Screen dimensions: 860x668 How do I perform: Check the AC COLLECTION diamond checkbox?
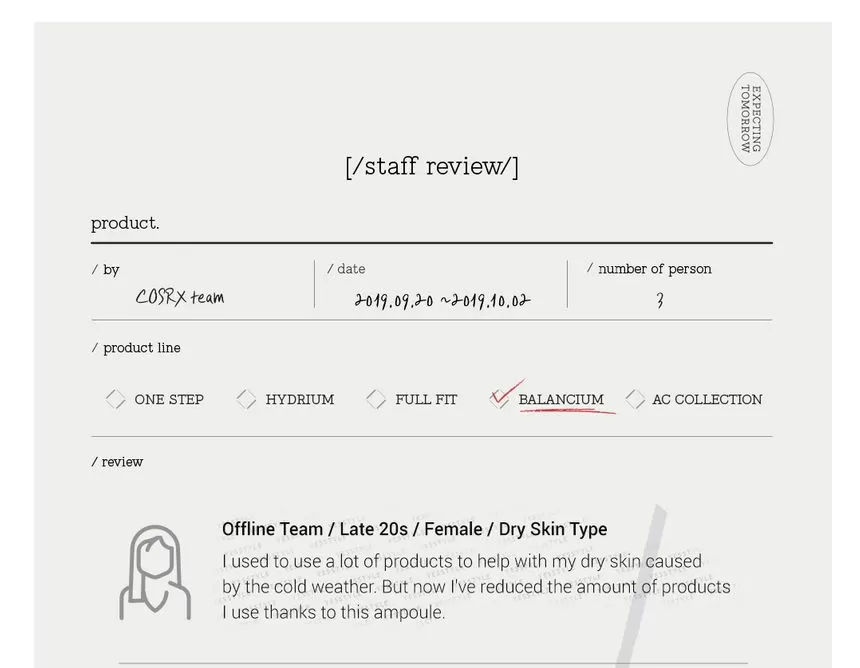tap(635, 399)
